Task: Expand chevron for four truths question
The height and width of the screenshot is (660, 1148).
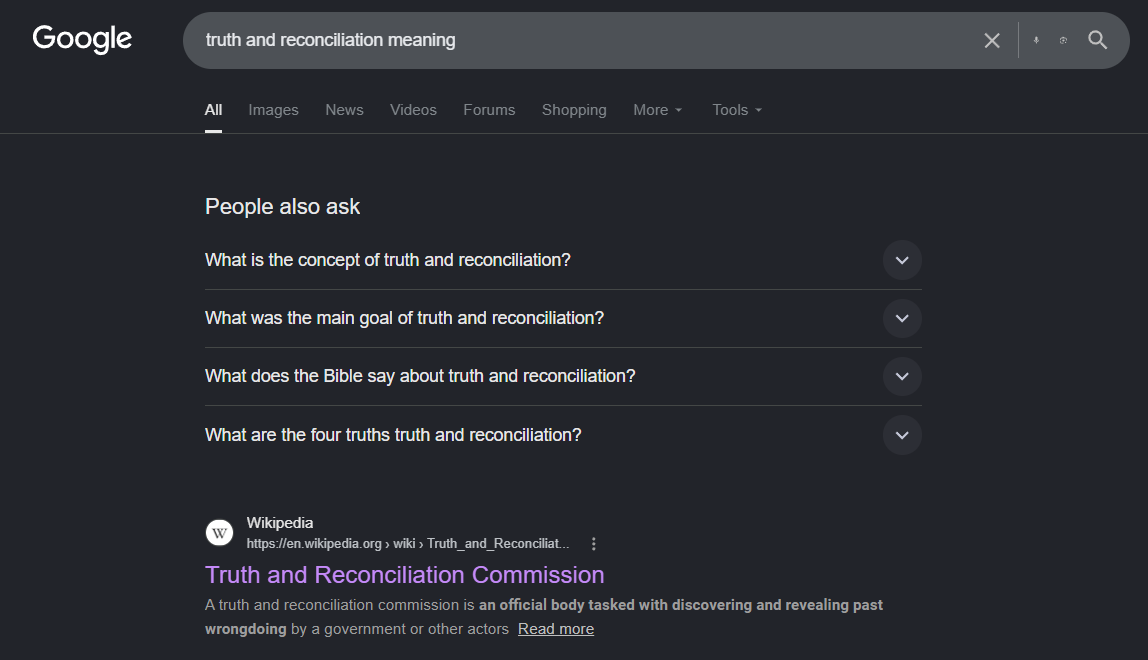Action: click(902, 435)
